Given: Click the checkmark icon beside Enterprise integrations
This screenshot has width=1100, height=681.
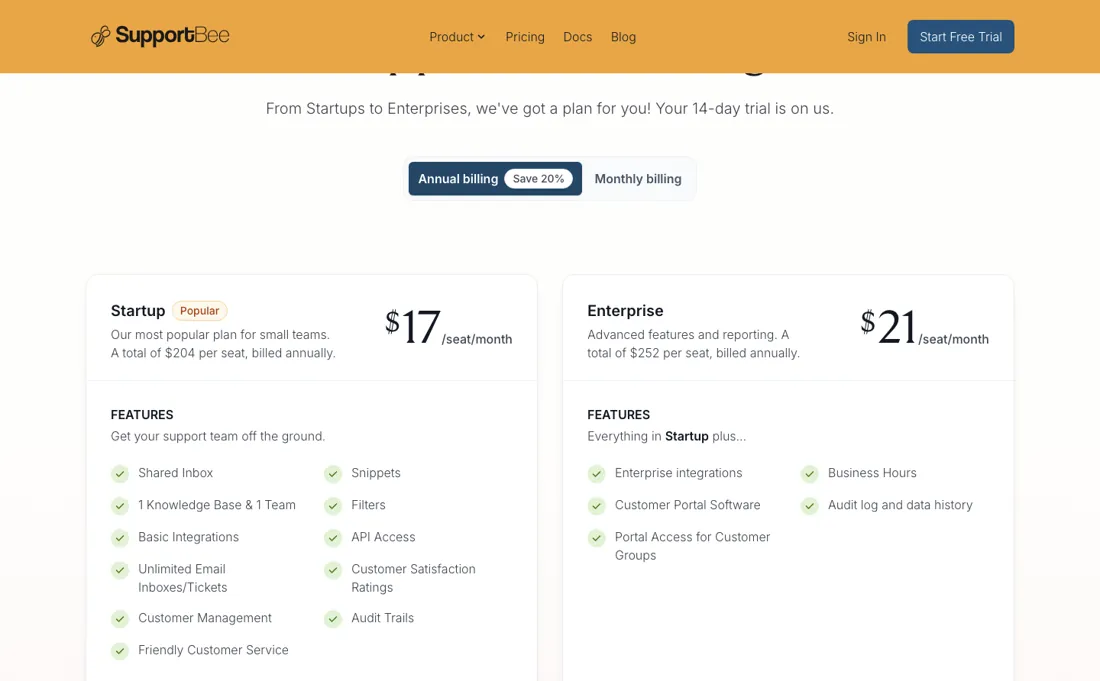Looking at the screenshot, I should pyautogui.click(x=596, y=473).
